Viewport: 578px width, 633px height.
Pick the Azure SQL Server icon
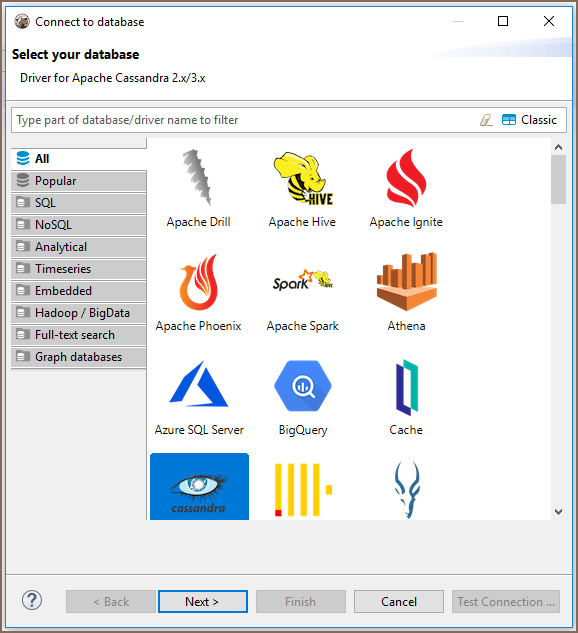coord(199,384)
